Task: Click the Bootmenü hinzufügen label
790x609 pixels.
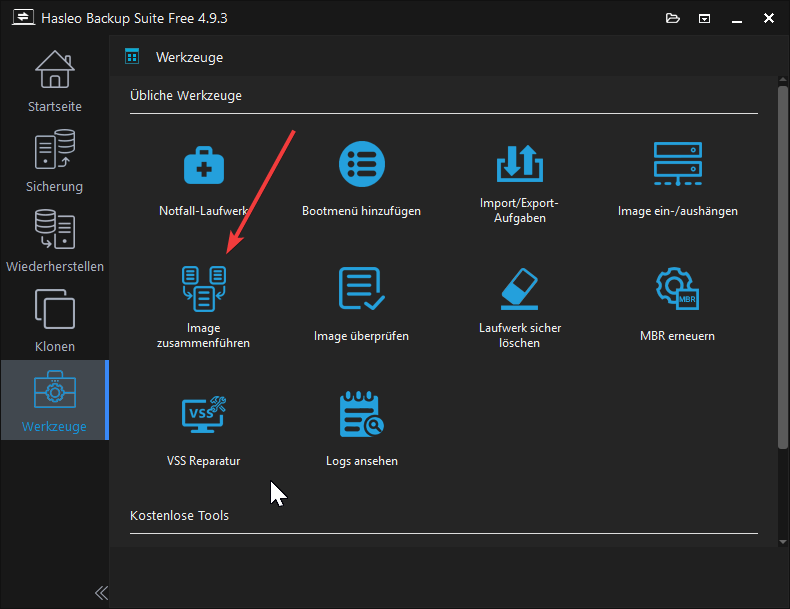Action: point(361,211)
